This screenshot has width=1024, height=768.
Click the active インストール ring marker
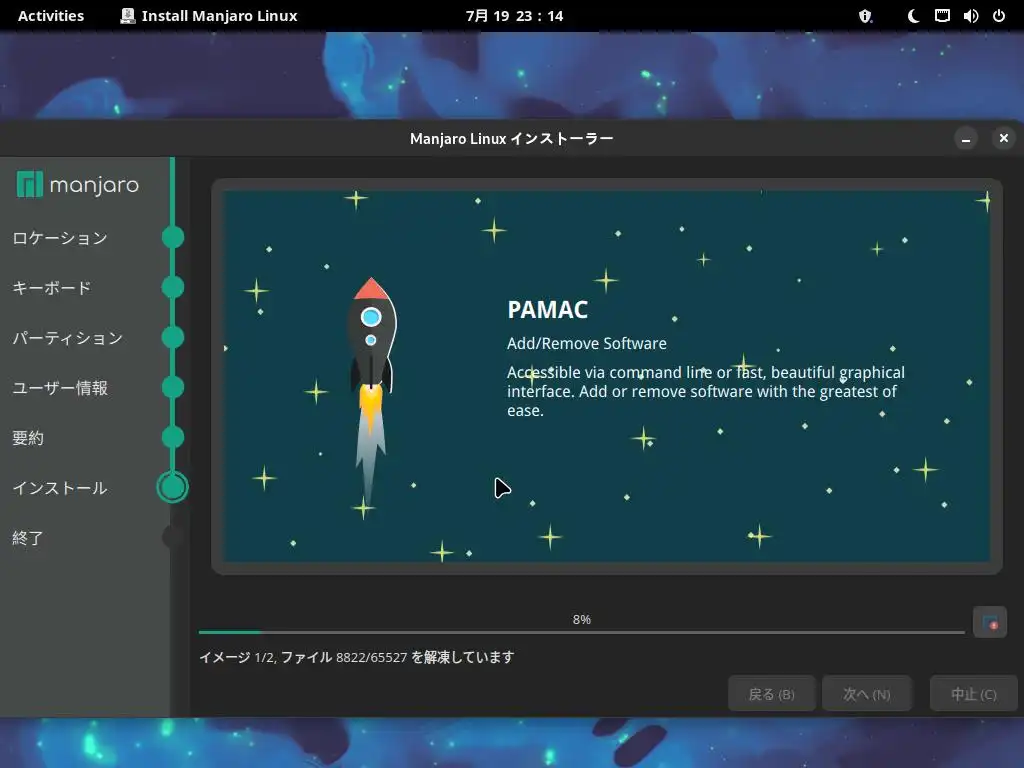(x=173, y=487)
